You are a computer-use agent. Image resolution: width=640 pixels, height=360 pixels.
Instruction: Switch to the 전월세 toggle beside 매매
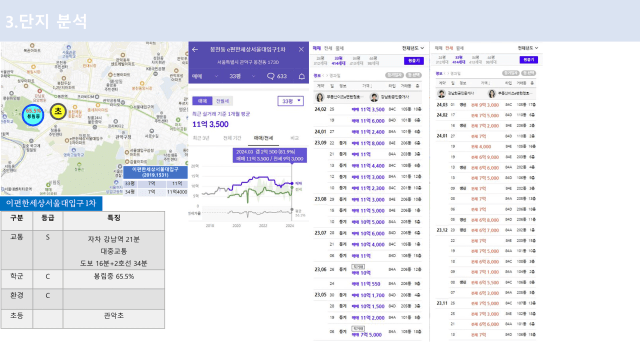(x=222, y=101)
